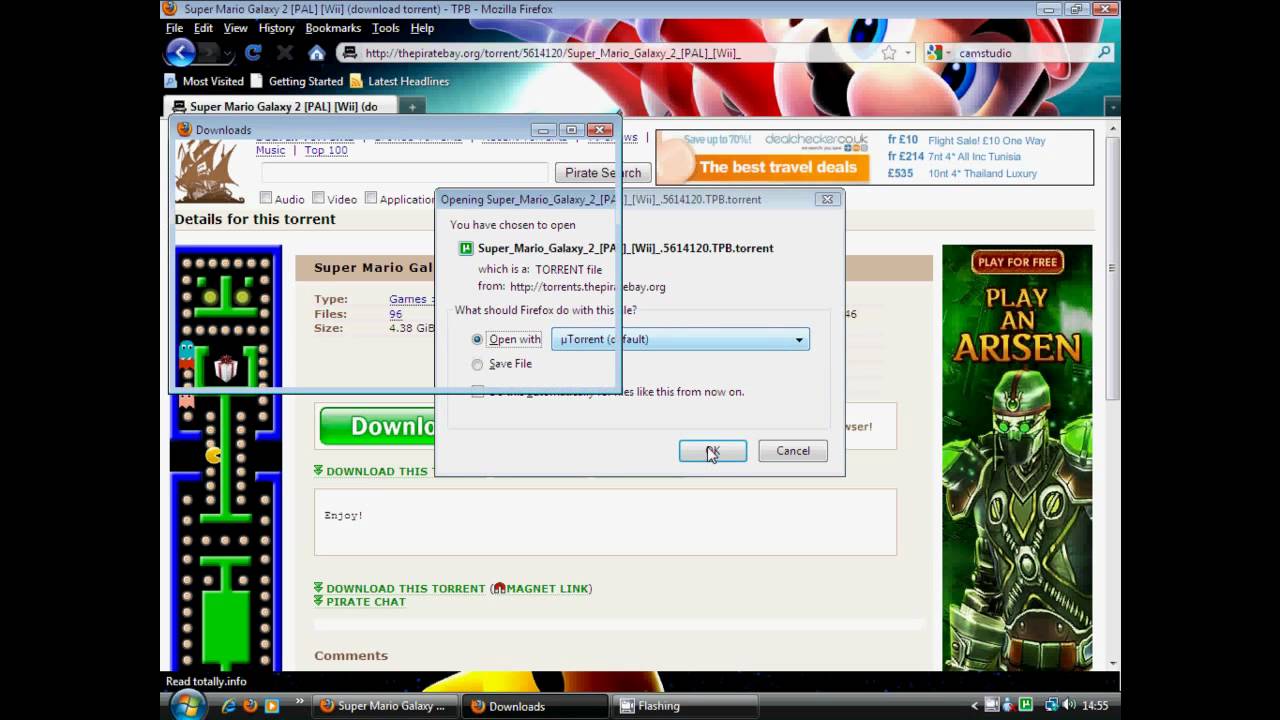Expand the list all tabs arrow
The height and width of the screenshot is (720, 1280).
(1111, 106)
